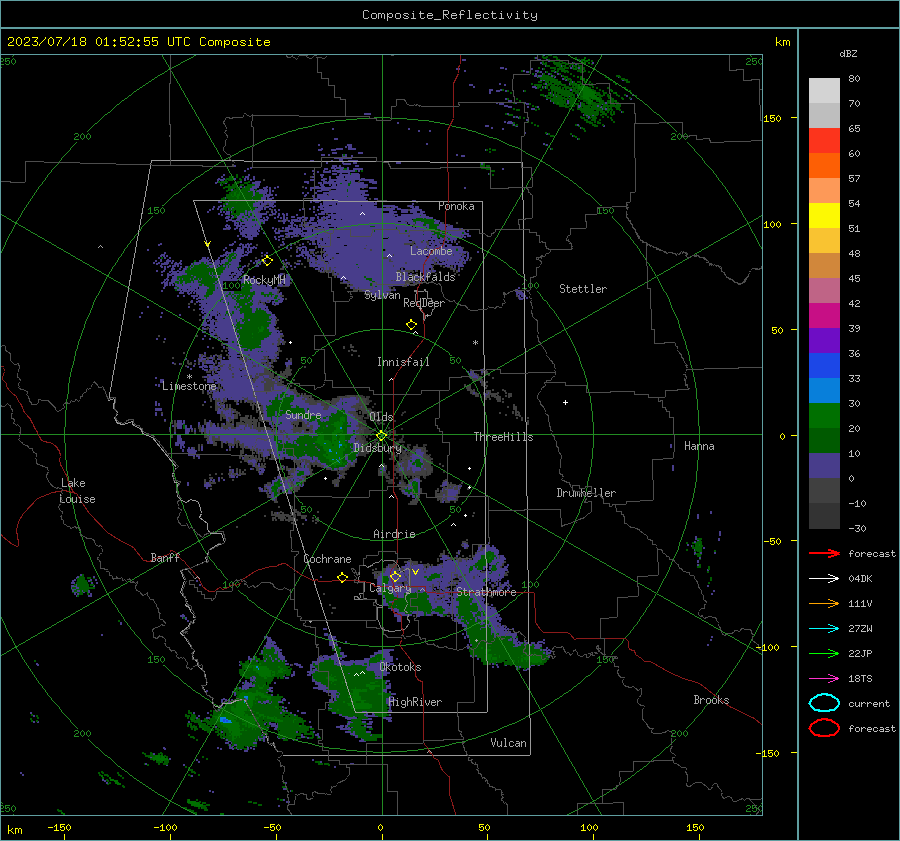
Task: Click the Ponoka city label
Action: 456,206
